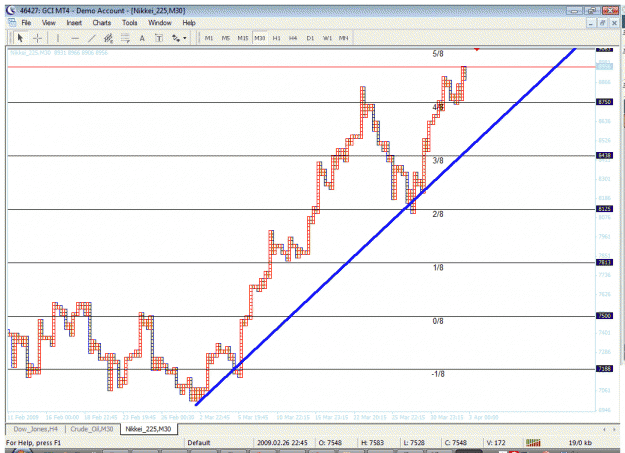
Task: Click the 19/0 kb traffic indicator
Action: click(580, 443)
